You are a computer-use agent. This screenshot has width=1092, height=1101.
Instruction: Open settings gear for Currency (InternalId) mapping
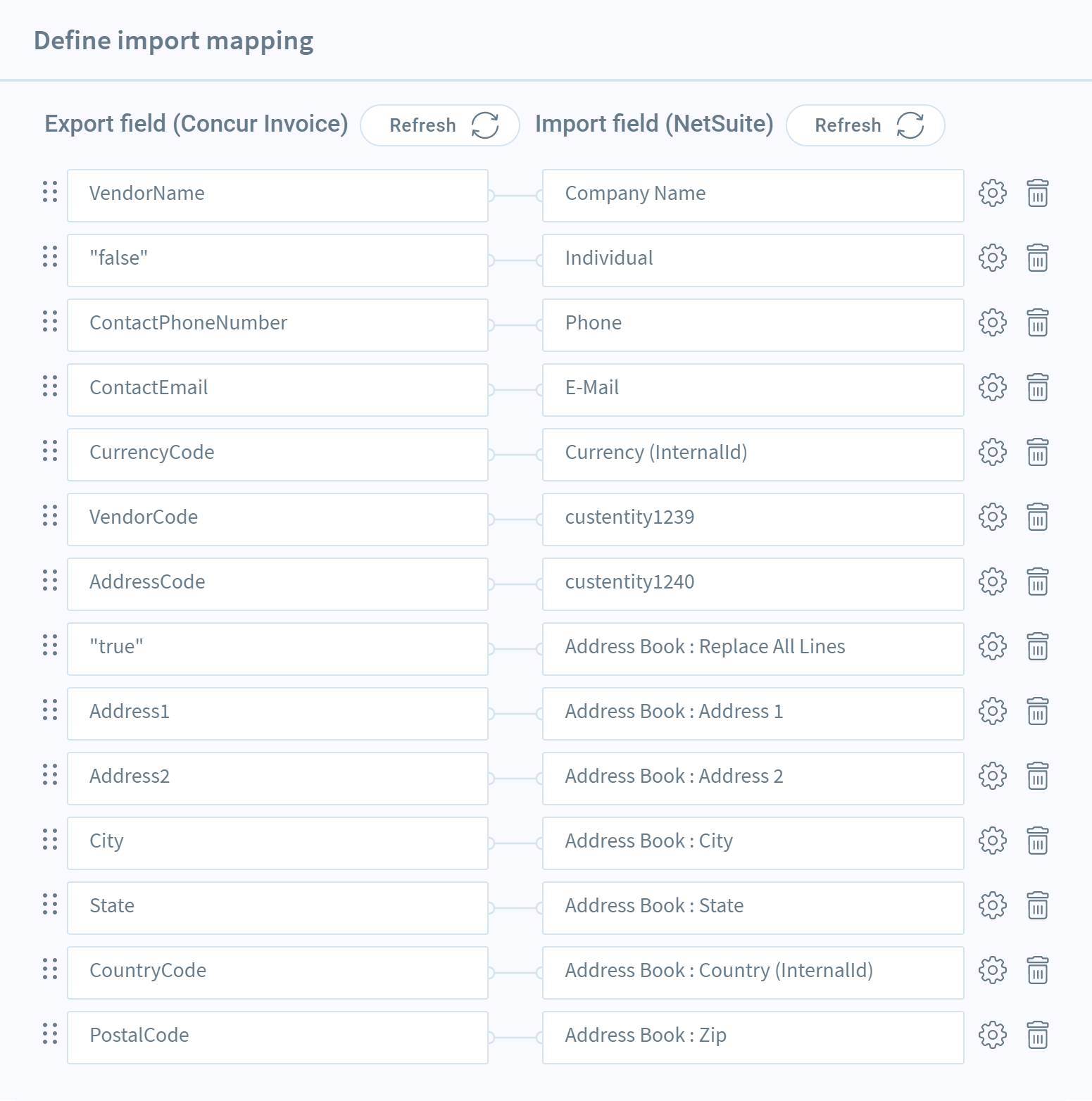993,452
